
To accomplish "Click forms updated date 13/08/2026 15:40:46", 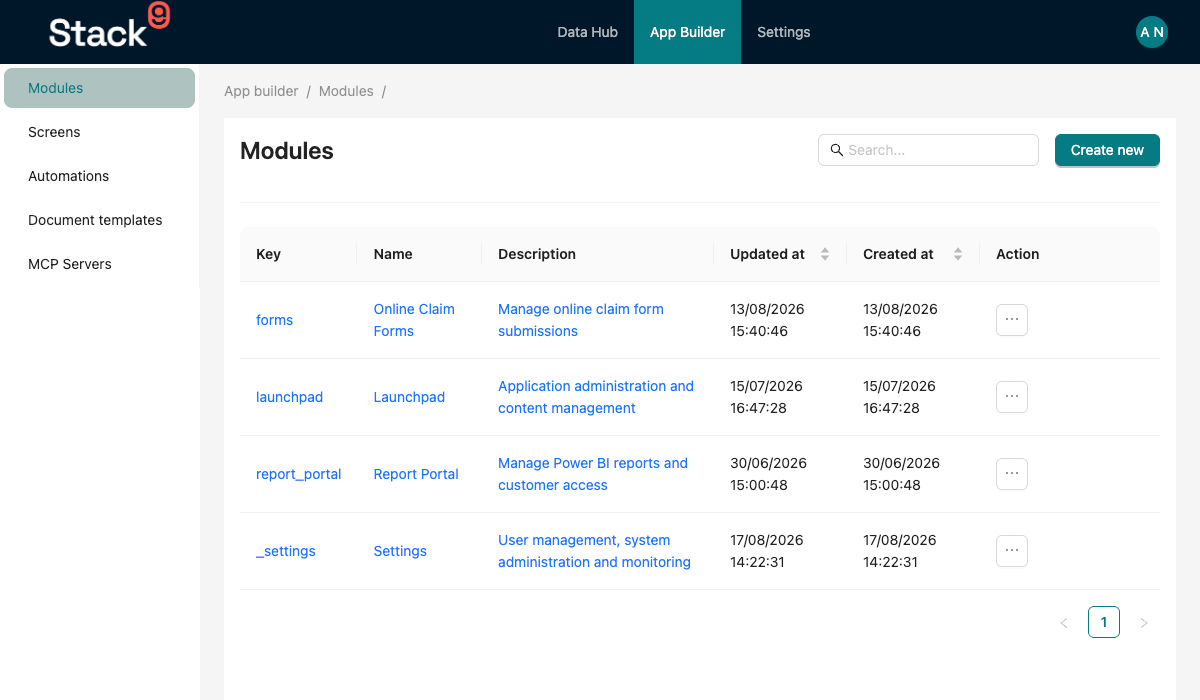I will pyautogui.click(x=767, y=320).
